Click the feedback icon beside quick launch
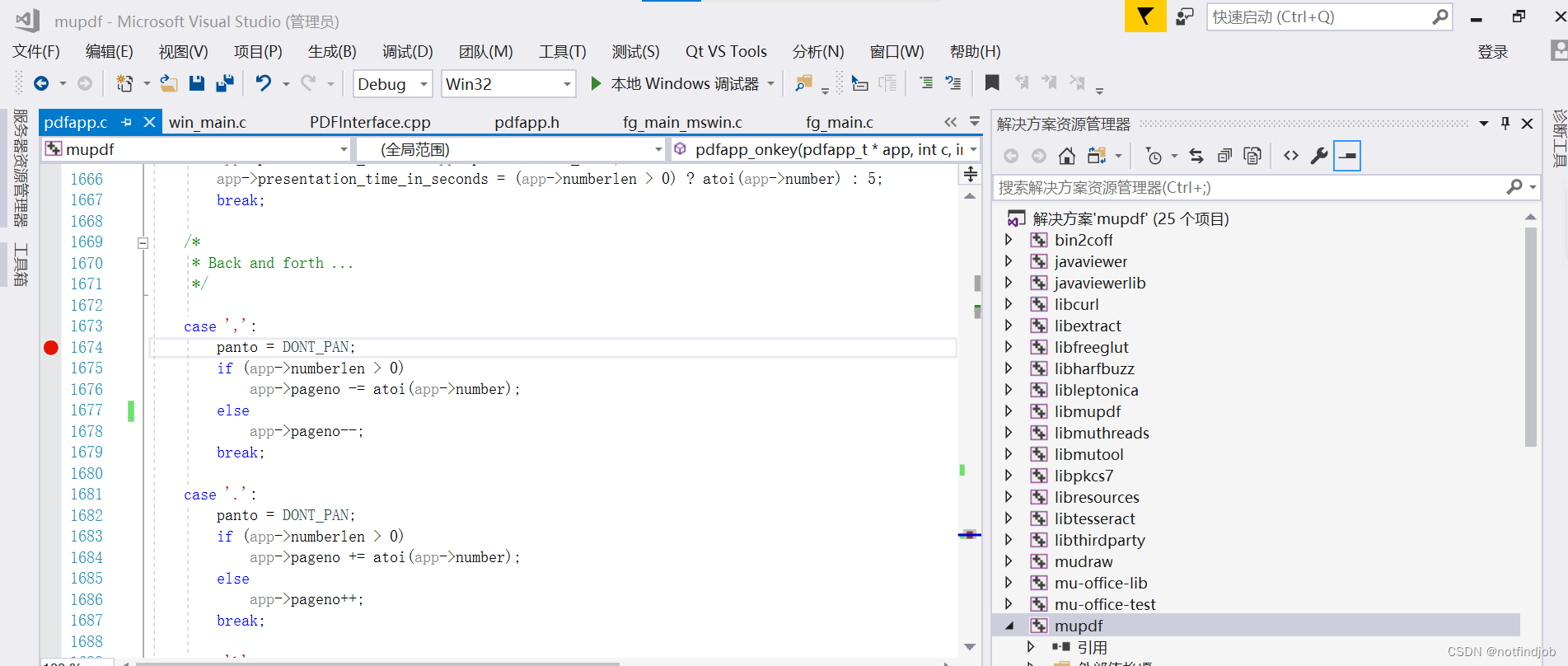Viewport: 1568px width, 666px height. 1185,16
